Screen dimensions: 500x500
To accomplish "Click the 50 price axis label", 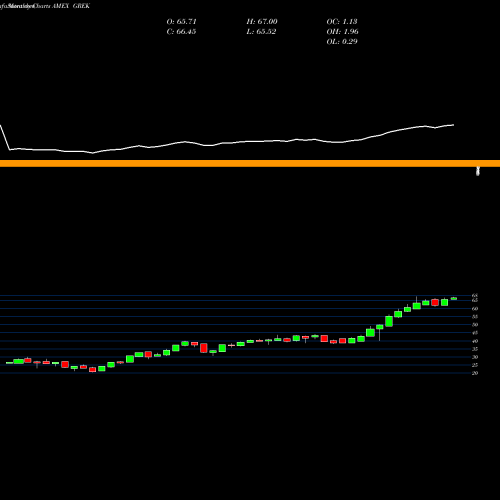I will click(475, 325).
